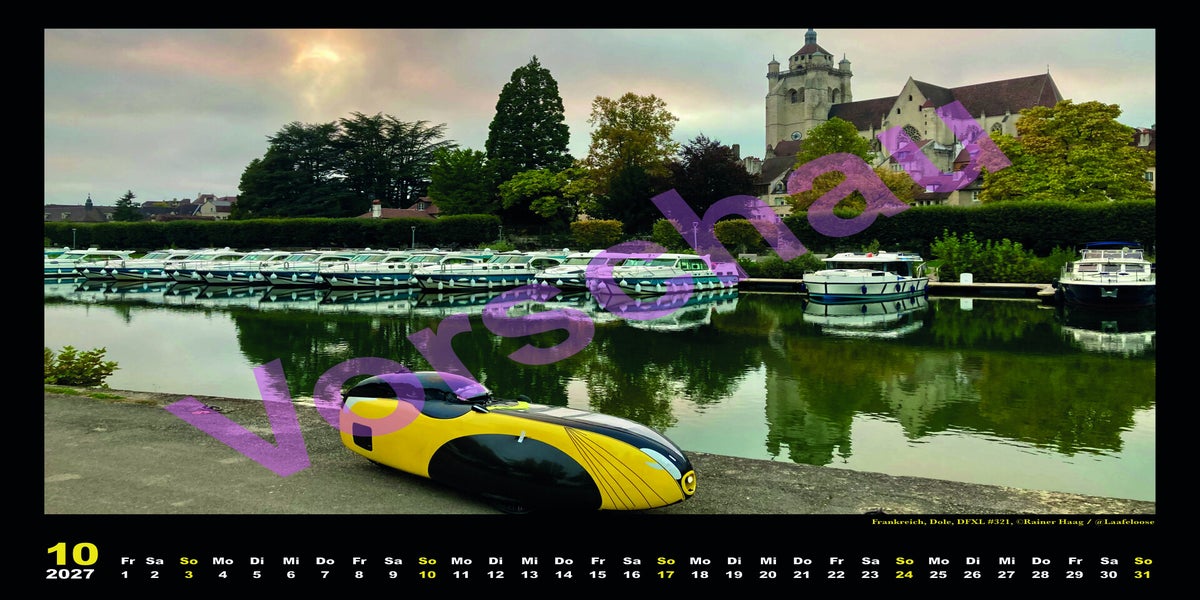Select the large month number 10
Image resolution: width=1200 pixels, height=600 pixels.
coord(72,554)
